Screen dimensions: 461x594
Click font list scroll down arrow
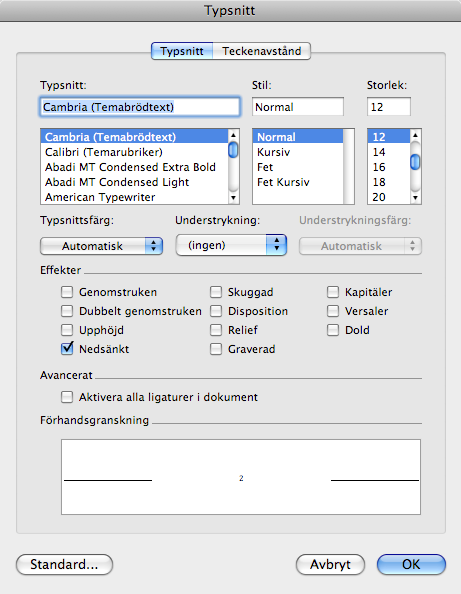(x=233, y=198)
